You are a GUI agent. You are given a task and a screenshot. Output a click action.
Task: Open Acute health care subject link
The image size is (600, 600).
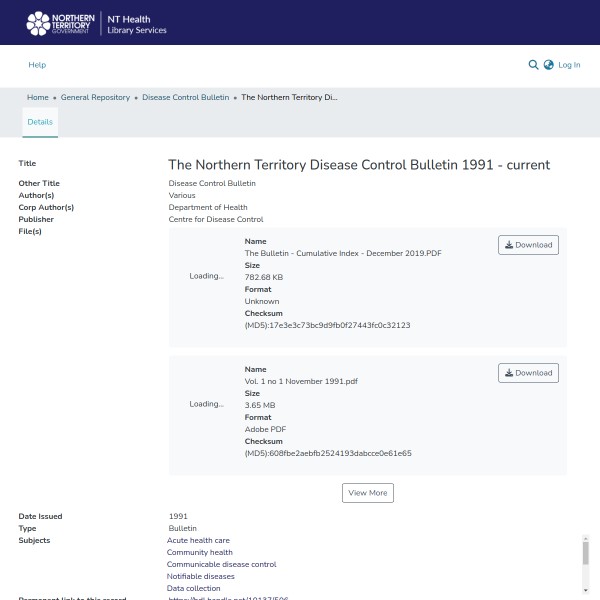coord(198,540)
